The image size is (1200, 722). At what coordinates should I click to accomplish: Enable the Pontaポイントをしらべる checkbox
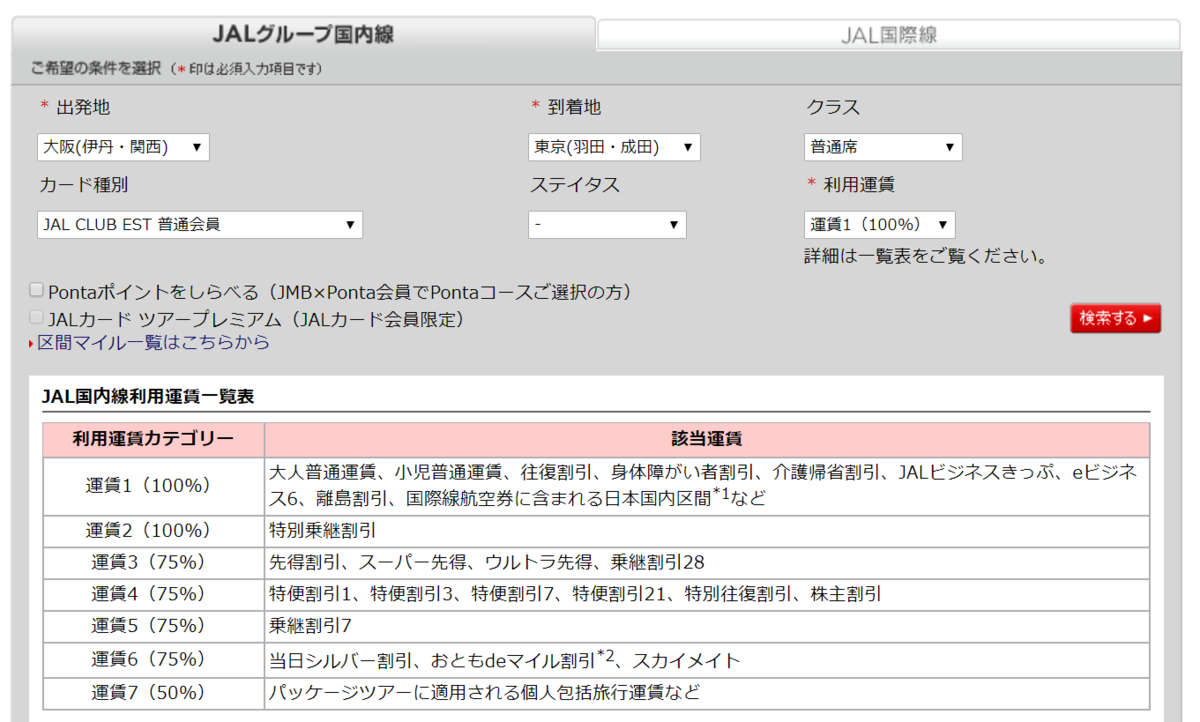click(37, 291)
